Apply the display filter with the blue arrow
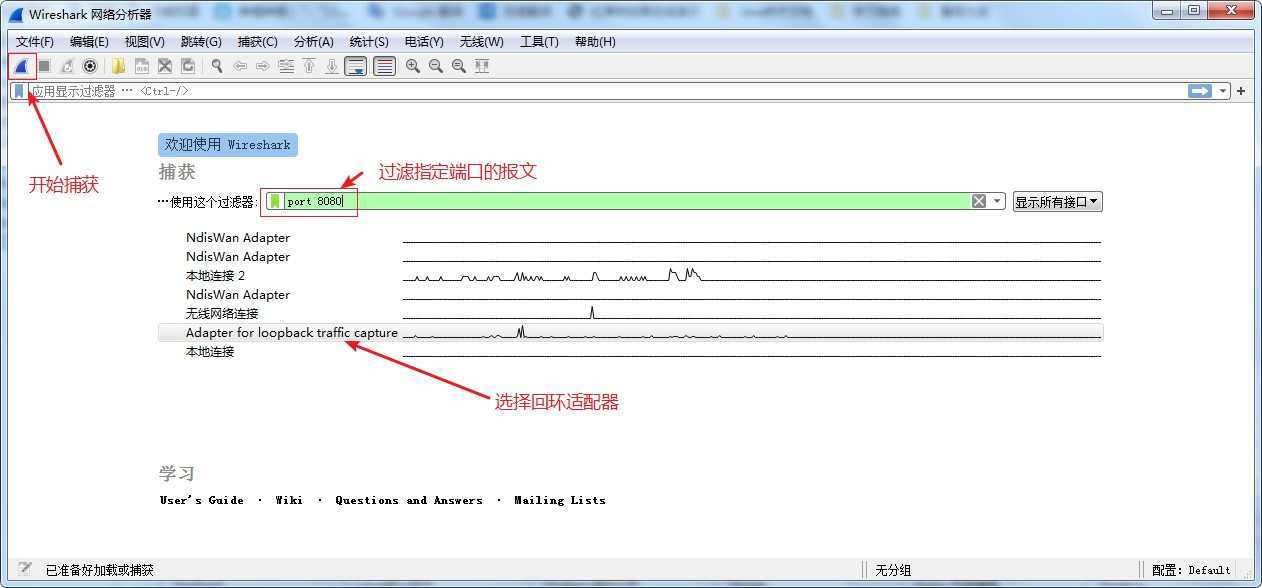This screenshot has height=588, width=1262. tap(1199, 91)
